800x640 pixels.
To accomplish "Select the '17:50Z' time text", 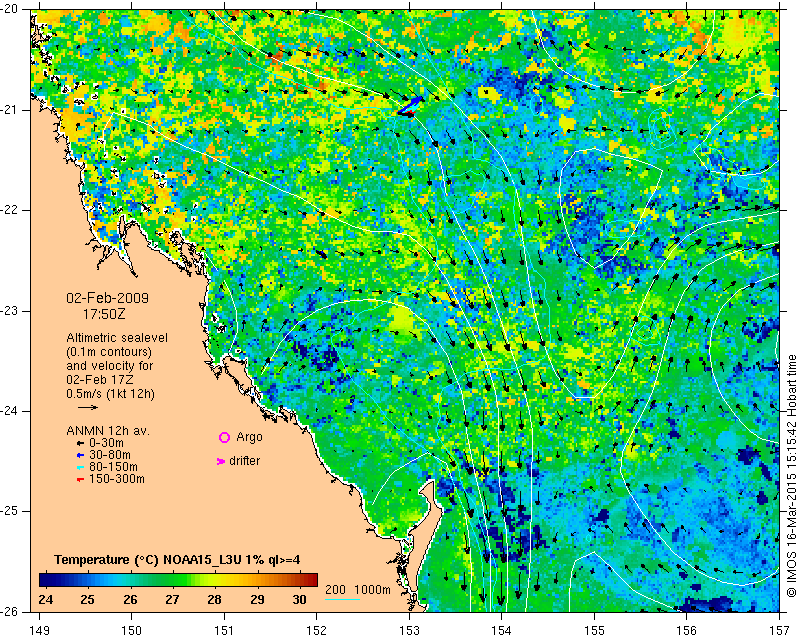I will [104, 314].
